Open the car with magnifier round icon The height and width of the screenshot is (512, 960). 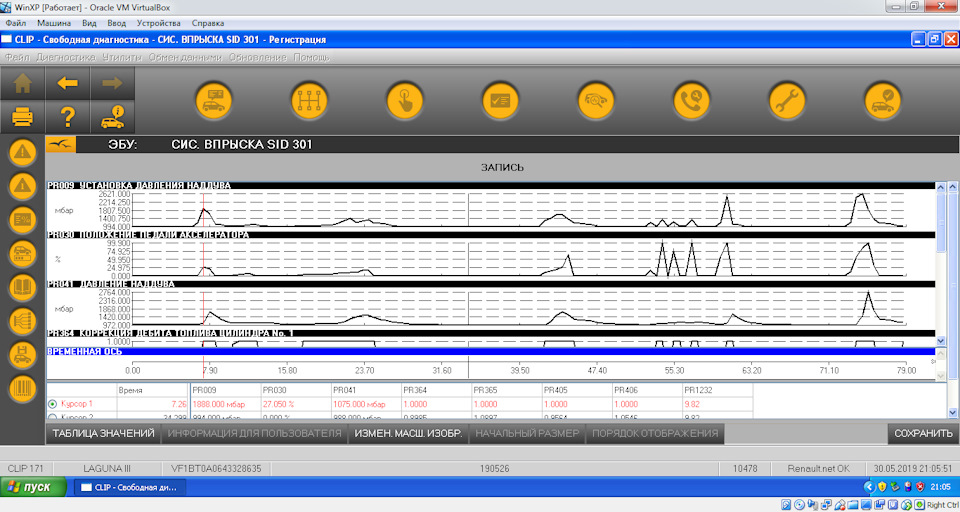coord(596,100)
